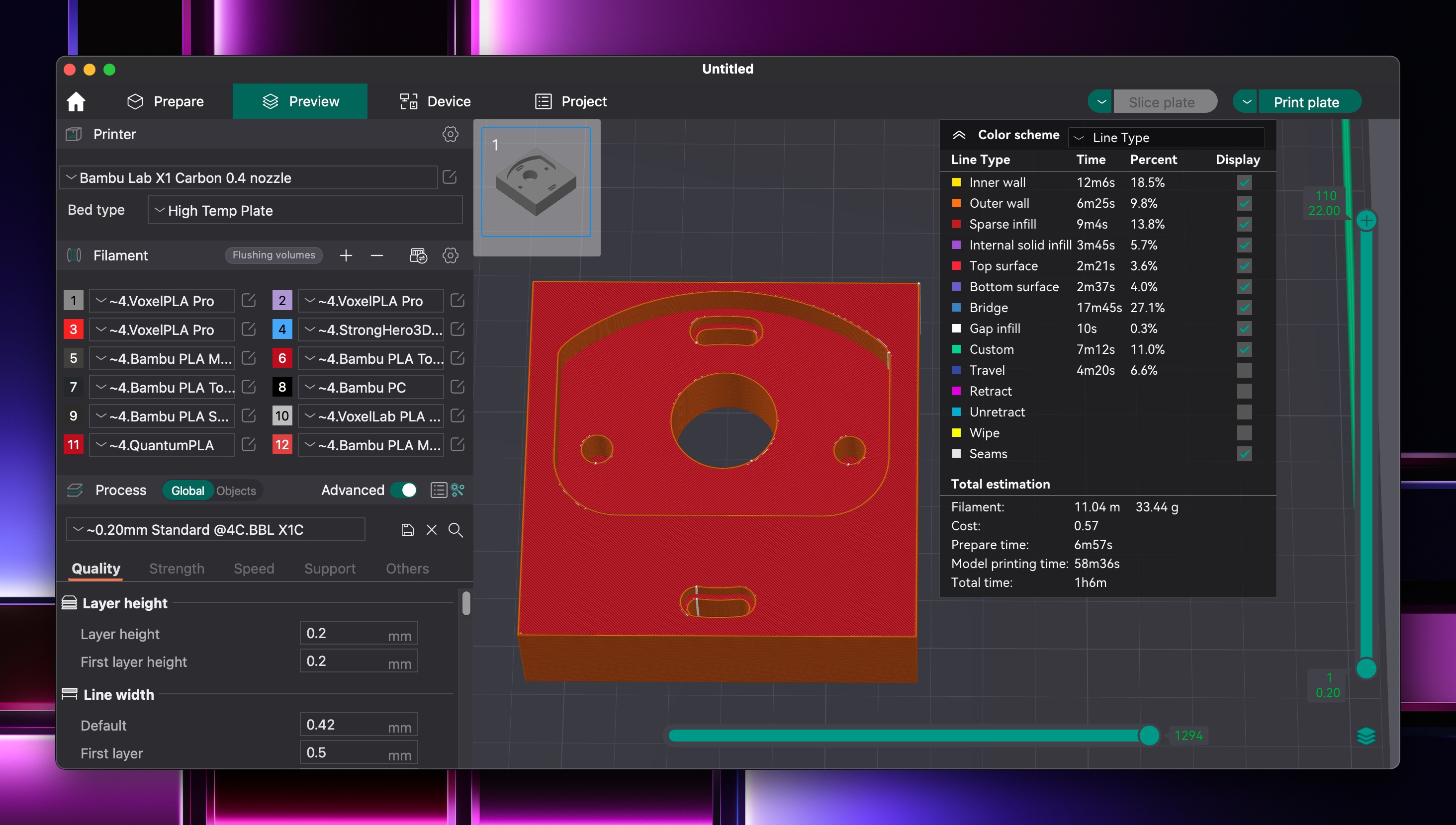Image resolution: width=1456 pixels, height=825 pixels.
Task: Open the compare presets icon
Action: (x=457, y=490)
